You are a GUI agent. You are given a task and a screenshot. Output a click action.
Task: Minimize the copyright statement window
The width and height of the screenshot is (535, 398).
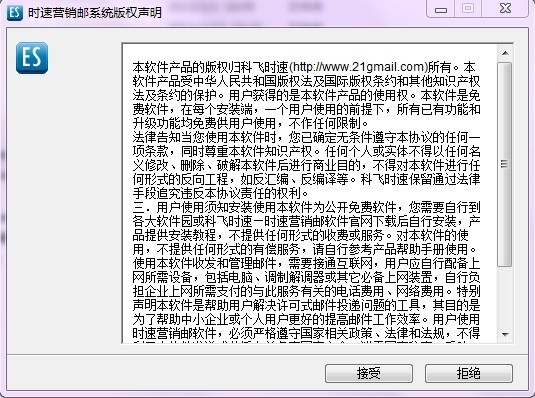click(x=441, y=9)
